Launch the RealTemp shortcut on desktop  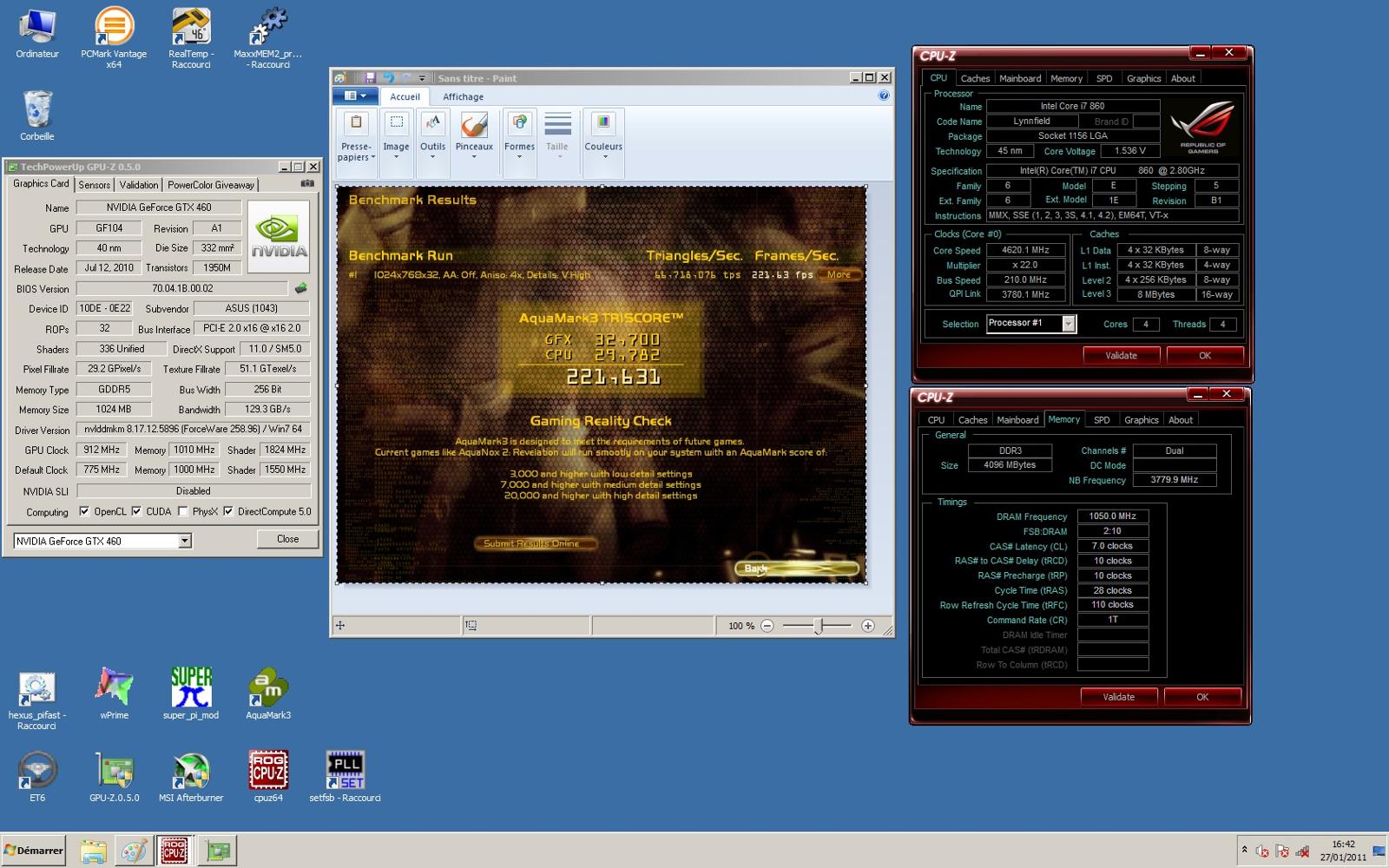(190, 36)
